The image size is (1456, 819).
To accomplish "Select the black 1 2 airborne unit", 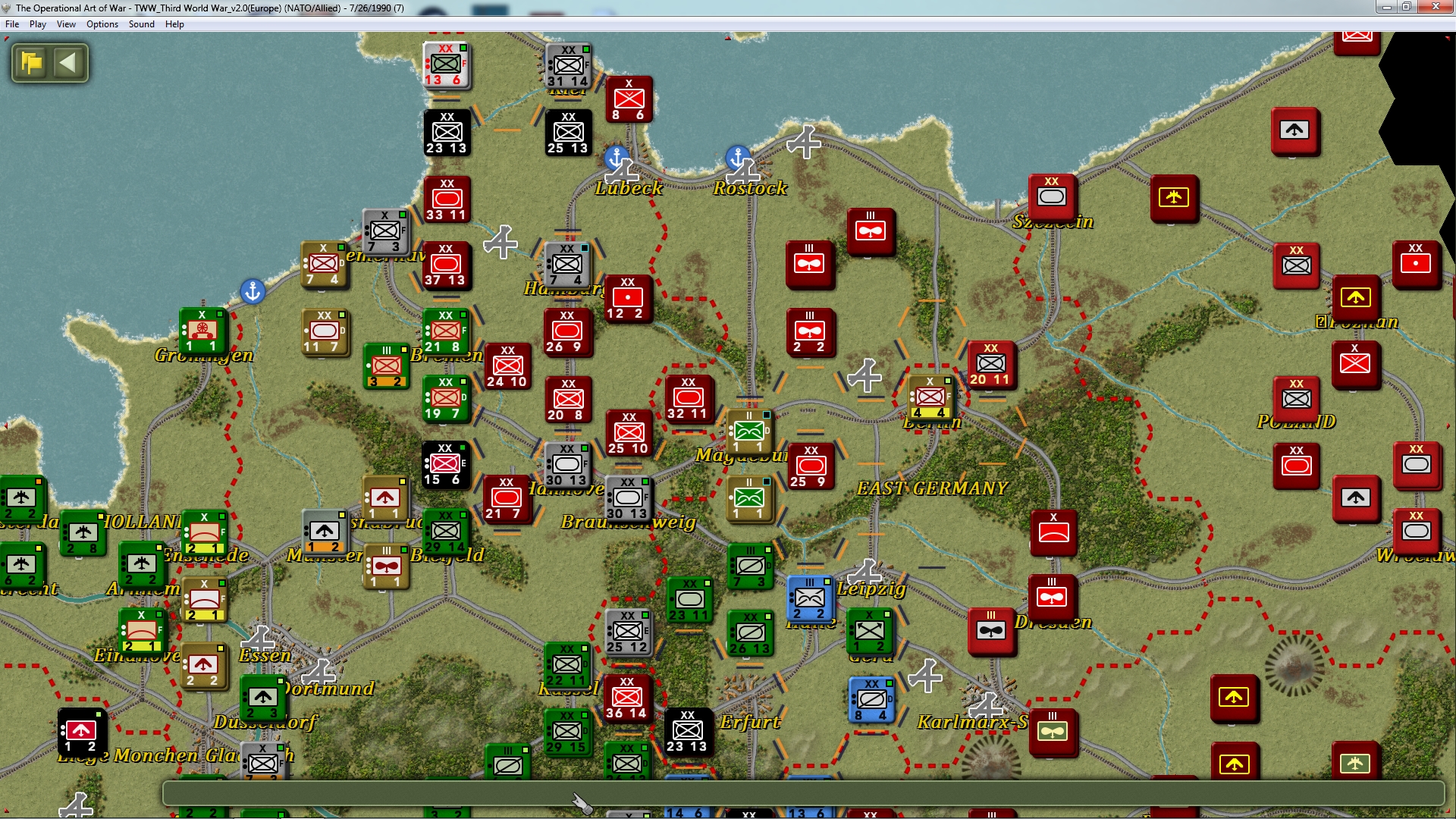I will (x=81, y=732).
